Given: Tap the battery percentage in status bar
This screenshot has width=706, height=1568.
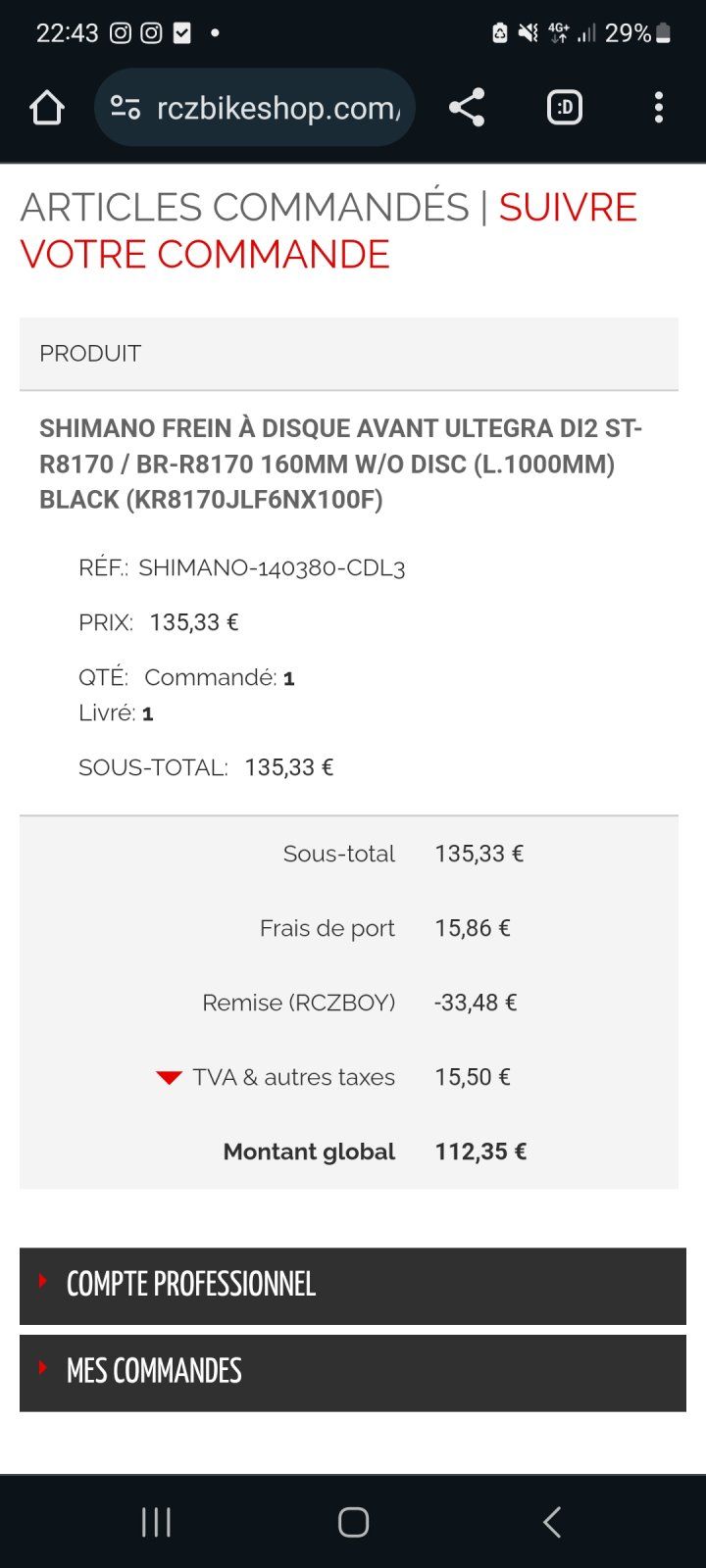Looking at the screenshot, I should click(628, 33).
